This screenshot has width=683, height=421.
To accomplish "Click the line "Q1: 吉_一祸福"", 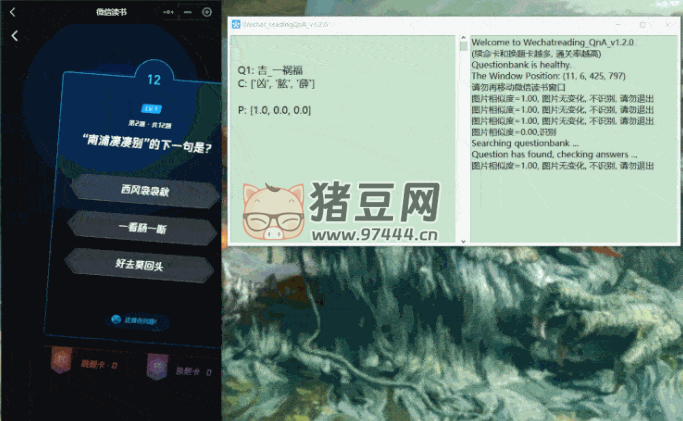I will click(270, 70).
